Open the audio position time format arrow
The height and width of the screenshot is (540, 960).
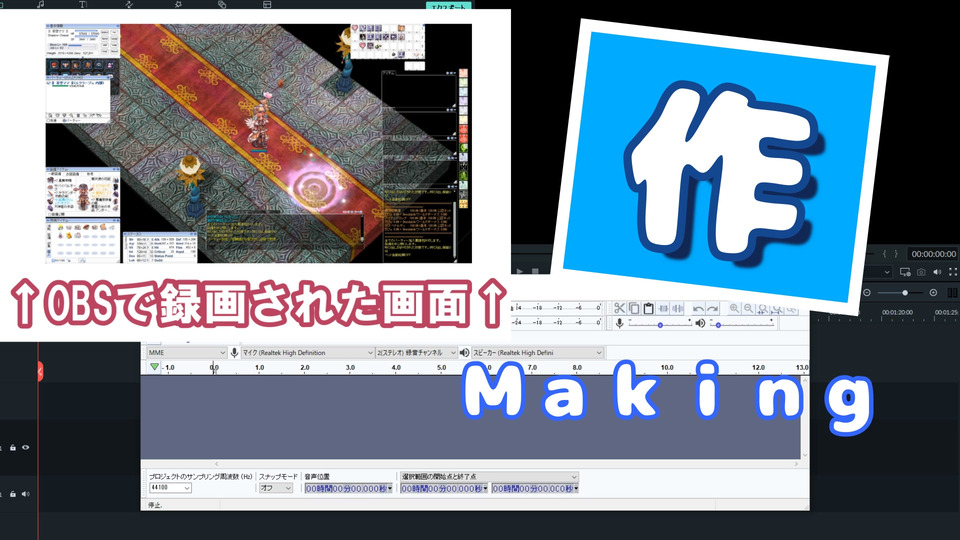[x=391, y=489]
